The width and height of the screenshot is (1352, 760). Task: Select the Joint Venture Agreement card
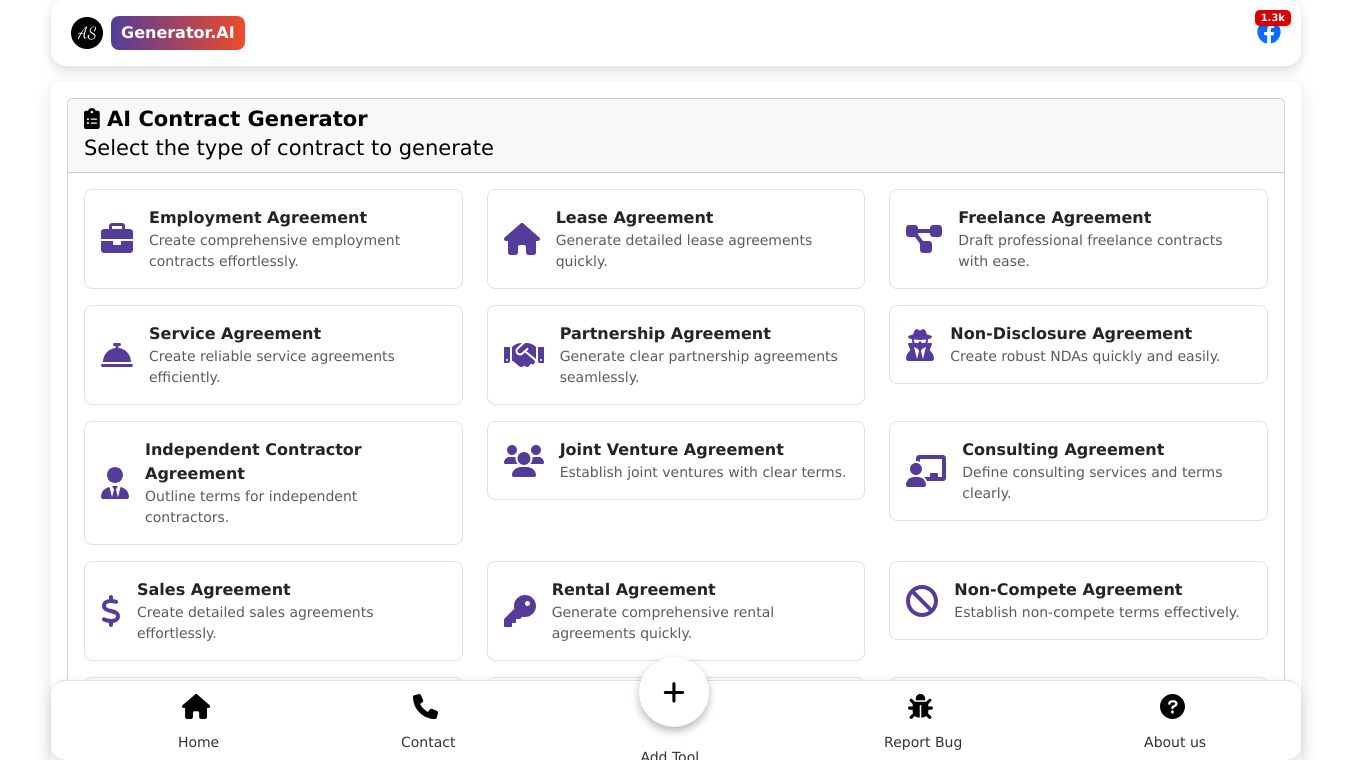[675, 461]
